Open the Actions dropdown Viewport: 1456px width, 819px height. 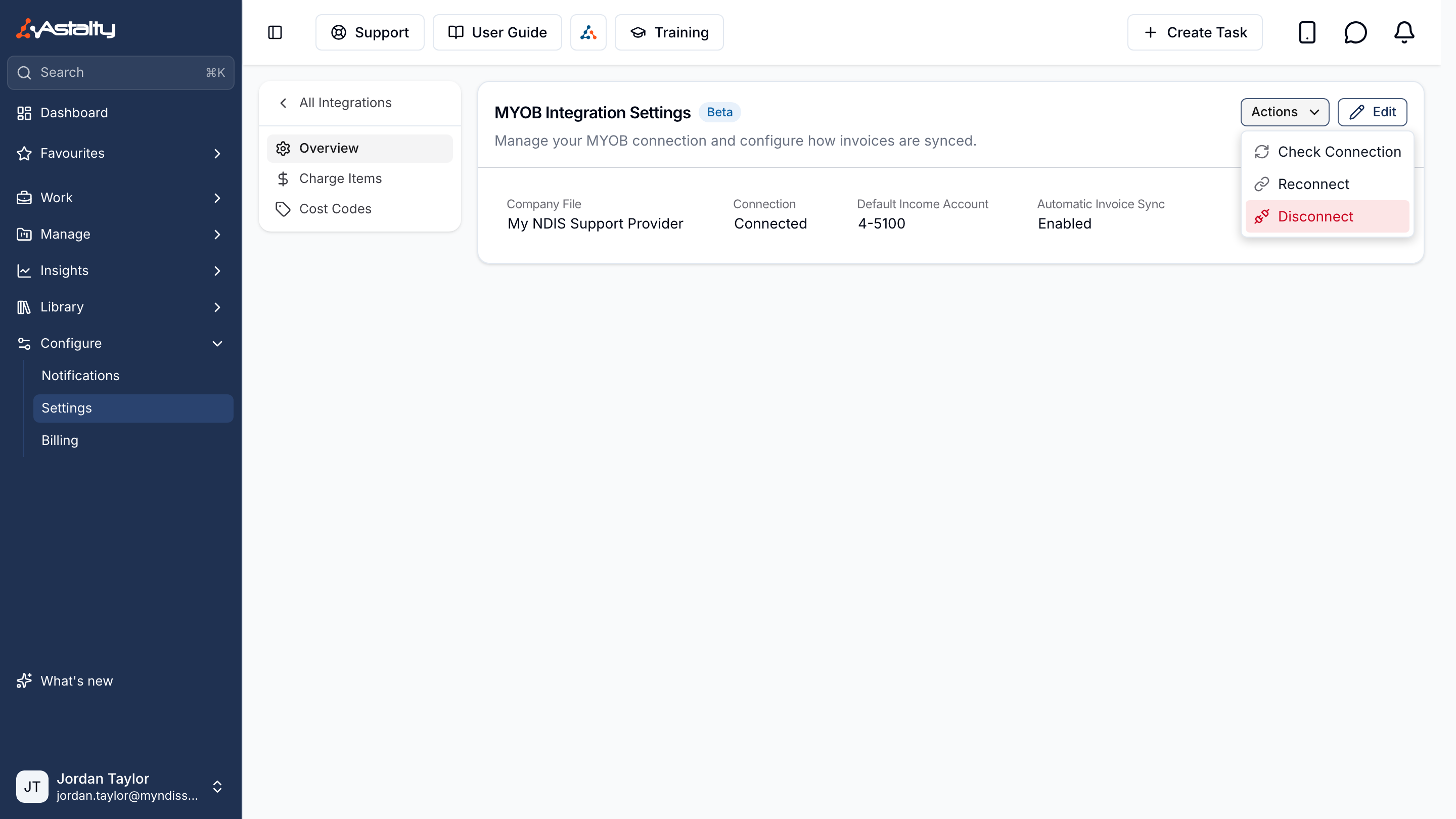coord(1284,112)
